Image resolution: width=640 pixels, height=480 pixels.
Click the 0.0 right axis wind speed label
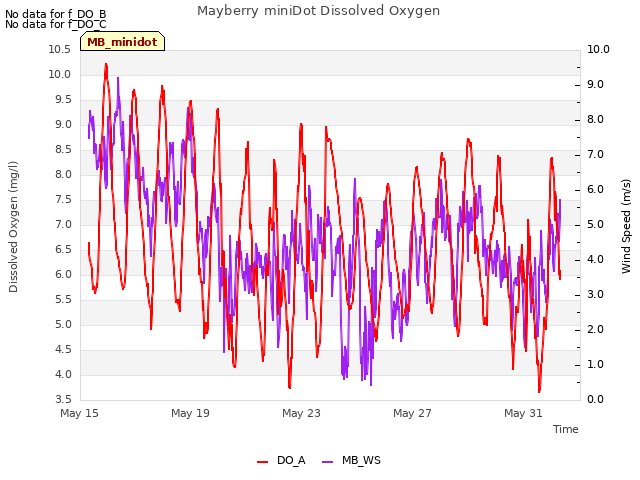(595, 400)
